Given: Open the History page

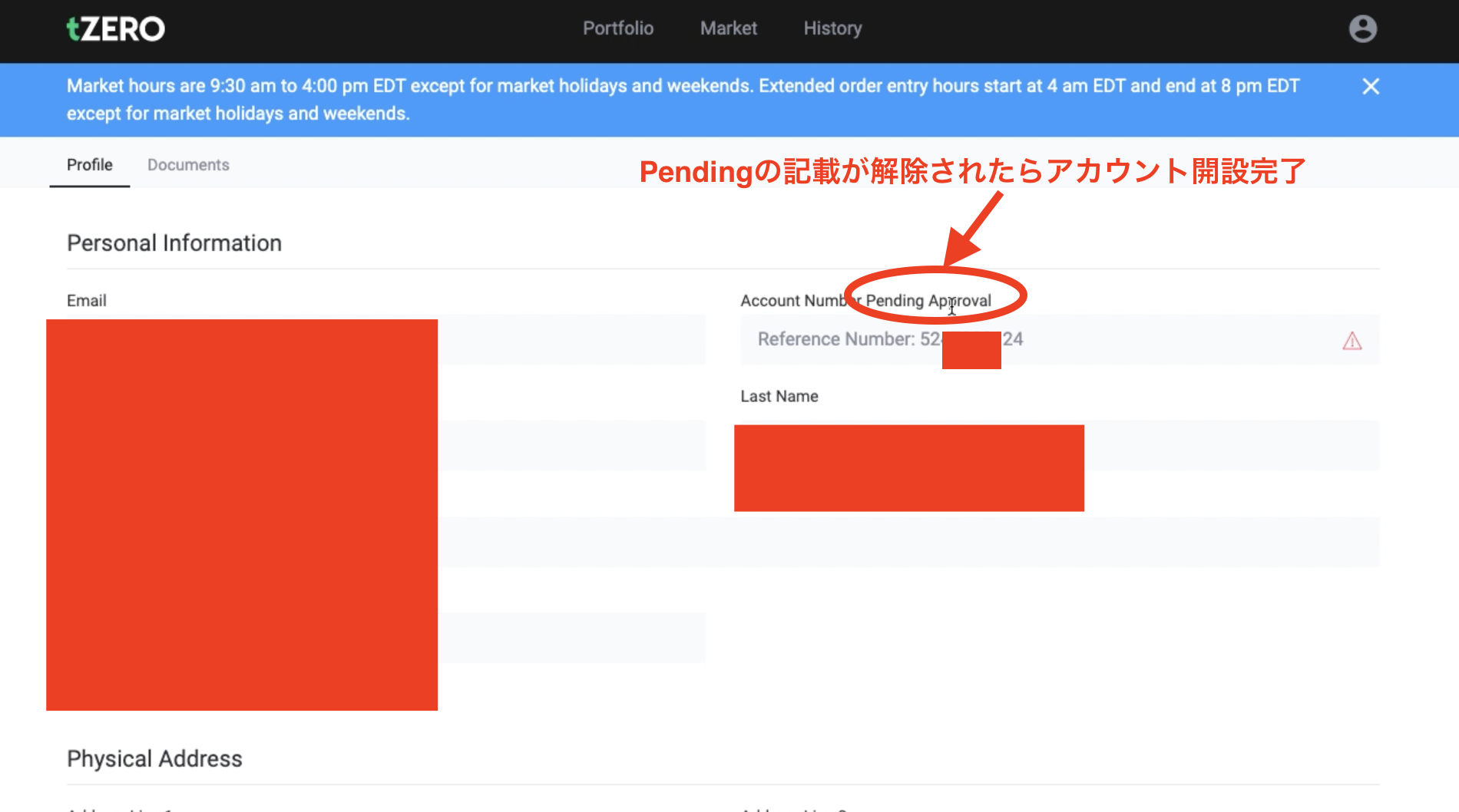Looking at the screenshot, I should 832,28.
